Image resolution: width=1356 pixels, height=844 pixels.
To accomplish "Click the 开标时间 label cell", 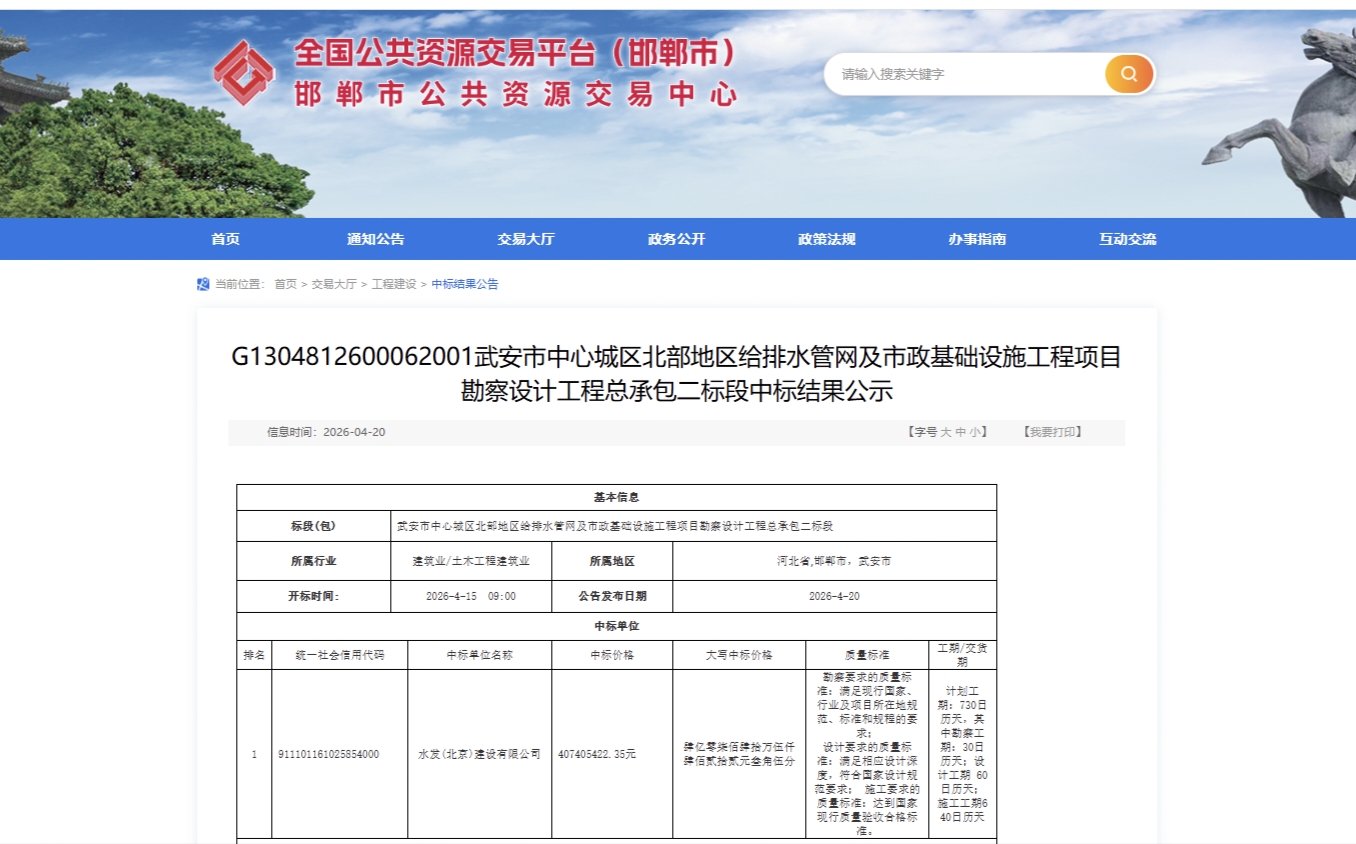I will click(313, 596).
